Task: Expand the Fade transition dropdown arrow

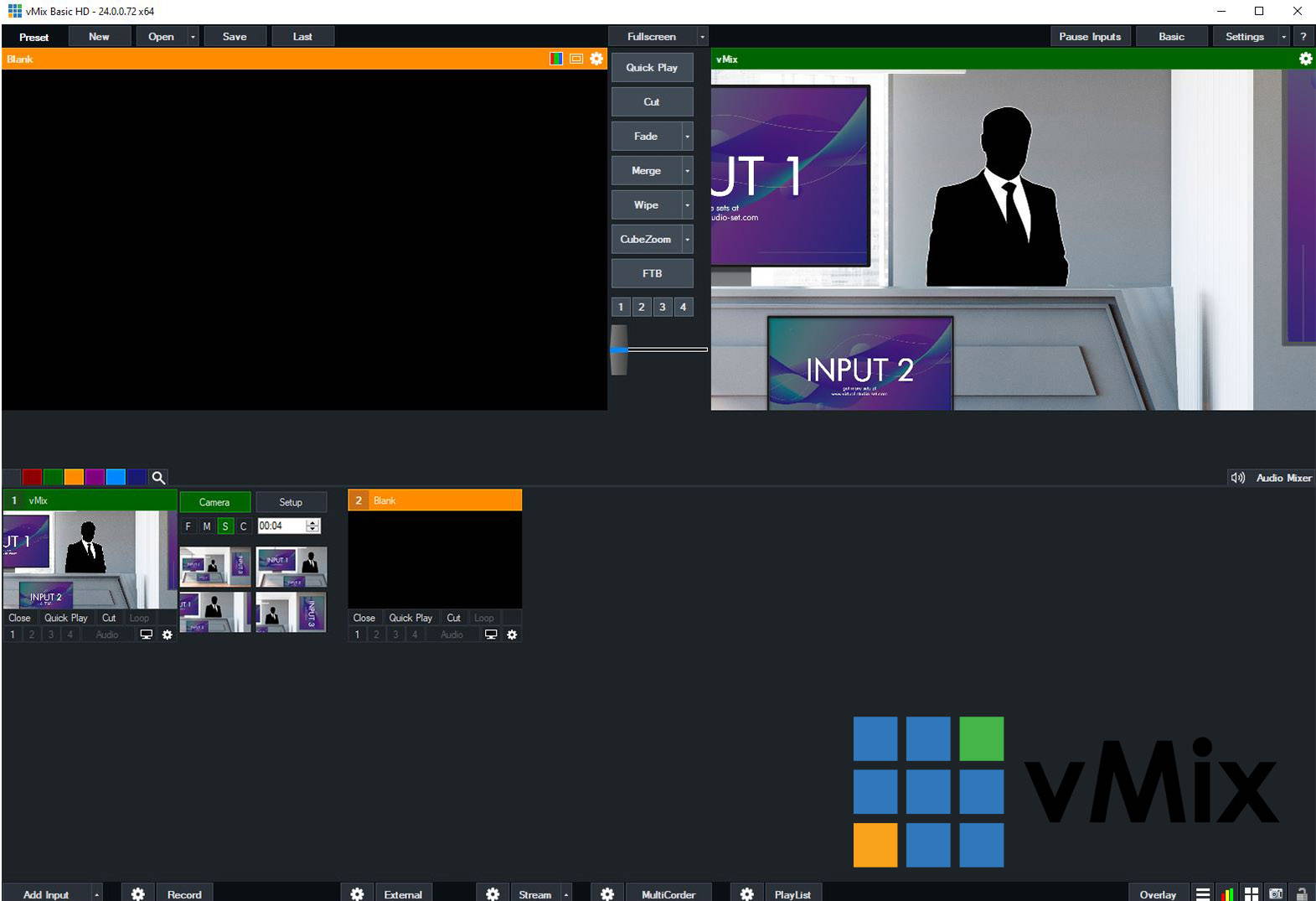Action: [x=688, y=136]
